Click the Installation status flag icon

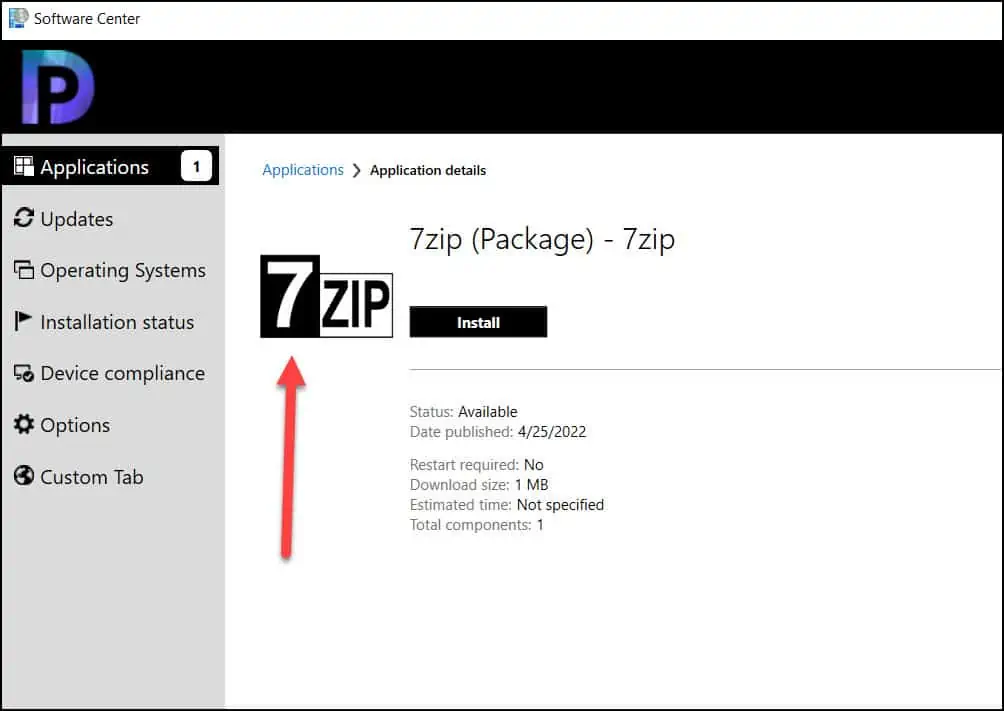point(22,321)
